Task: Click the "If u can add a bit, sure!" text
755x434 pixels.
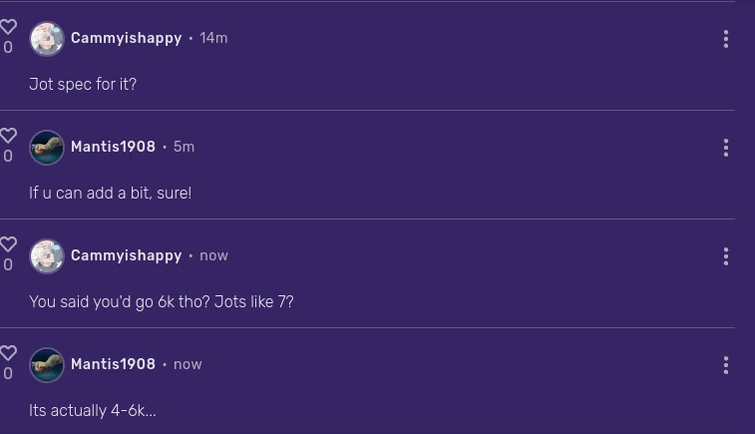Action: pyautogui.click(x=110, y=193)
